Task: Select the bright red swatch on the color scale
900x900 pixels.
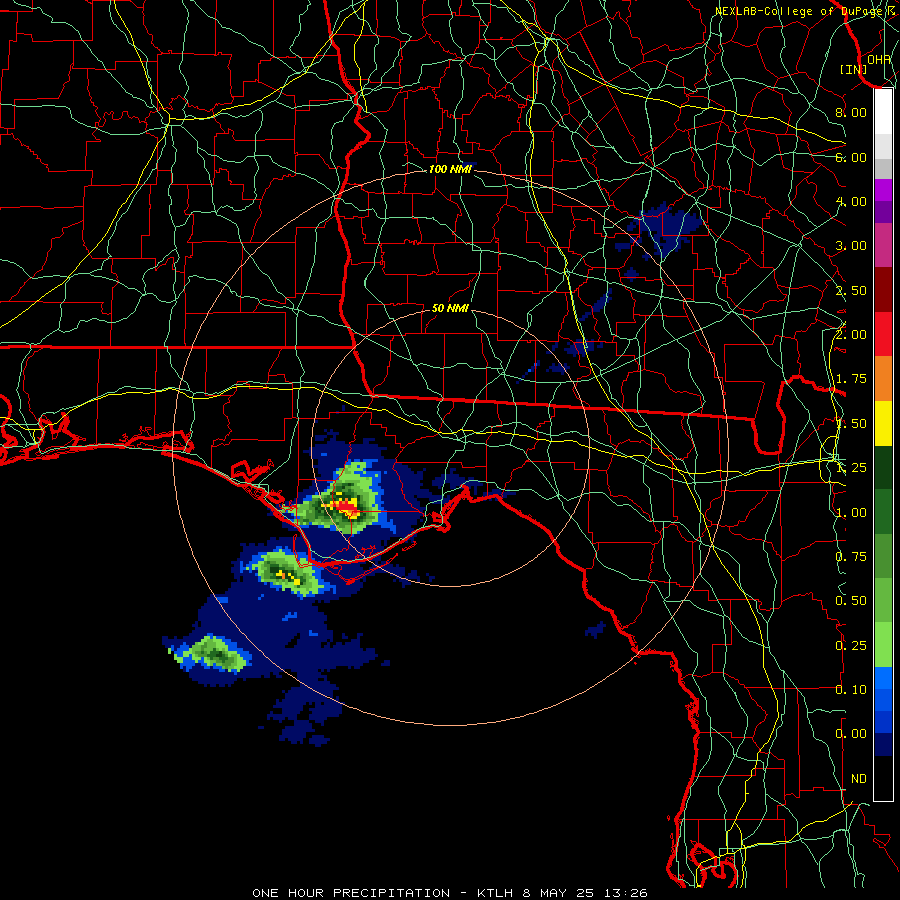Action: (883, 334)
